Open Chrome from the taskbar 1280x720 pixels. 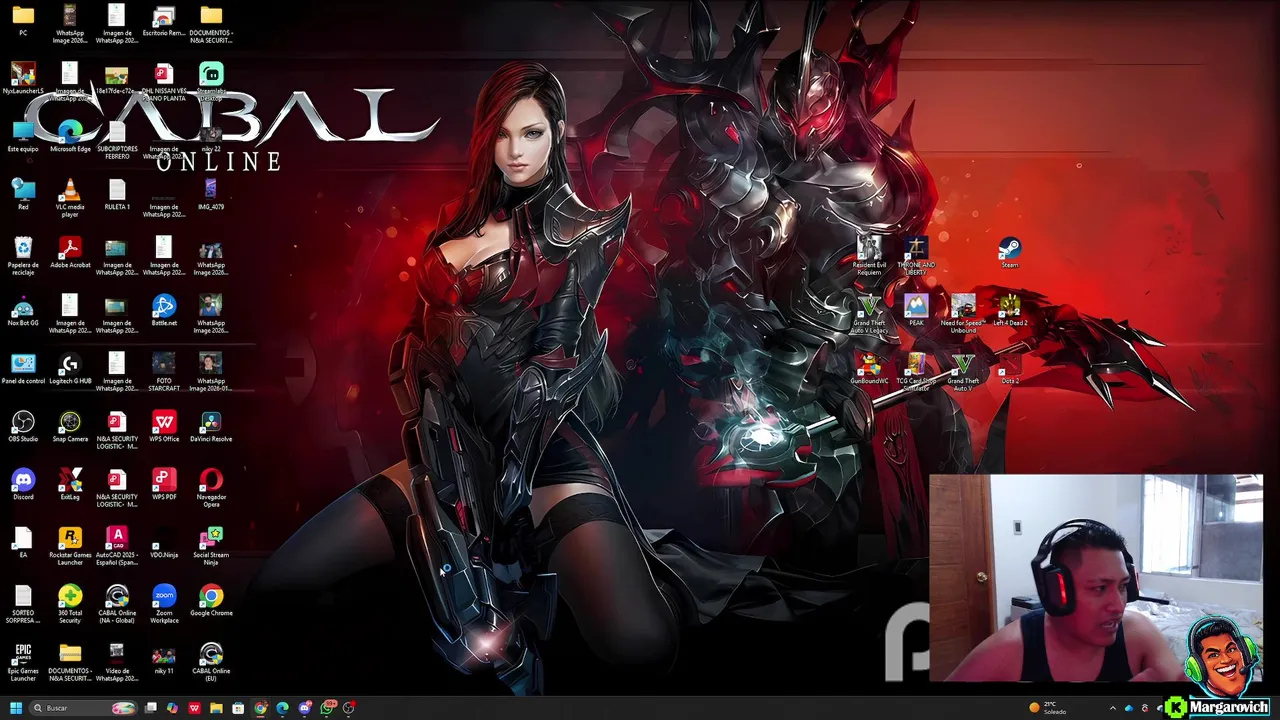260,708
